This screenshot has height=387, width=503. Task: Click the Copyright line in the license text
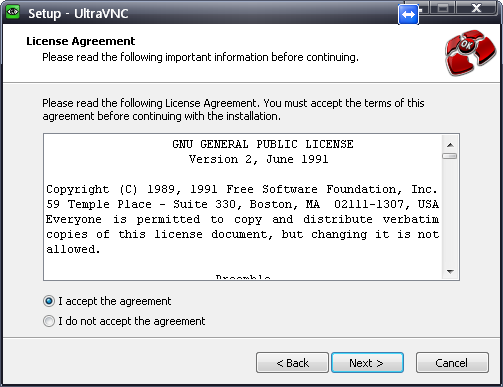click(x=242, y=189)
